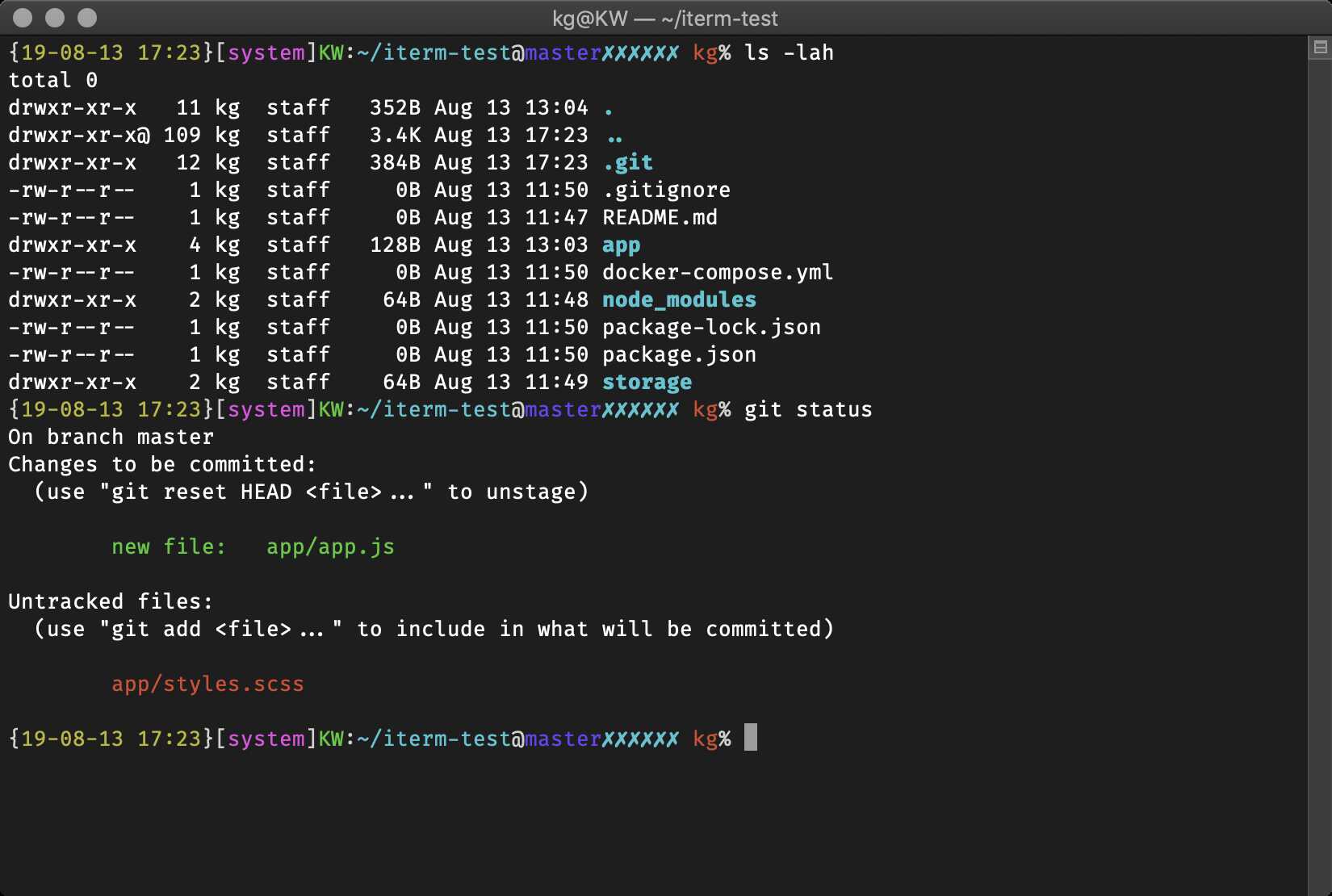This screenshot has width=1332, height=896.
Task: Click 'master' branch name in second prompt
Action: (563, 410)
